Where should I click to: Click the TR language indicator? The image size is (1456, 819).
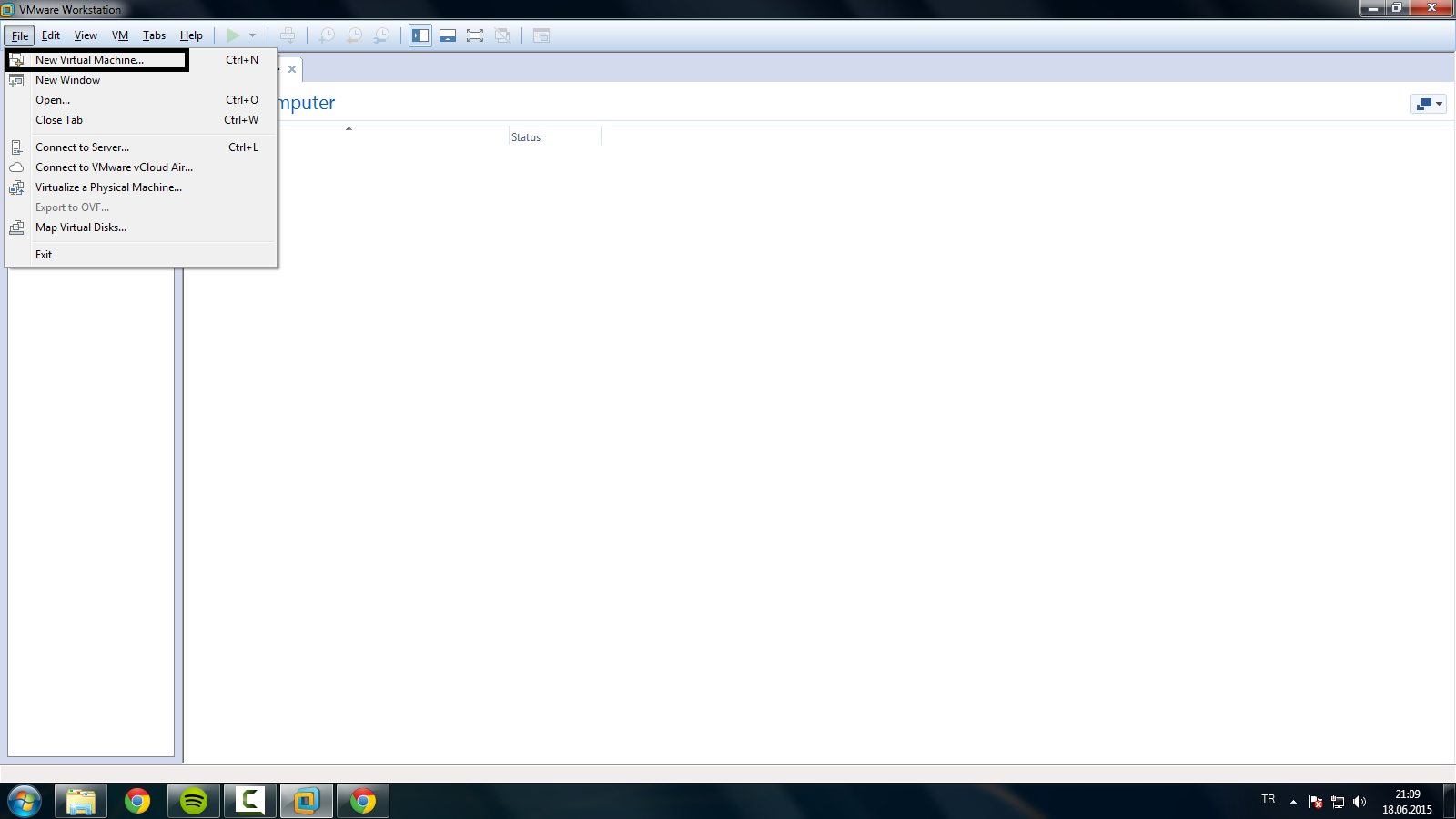pyautogui.click(x=1269, y=799)
